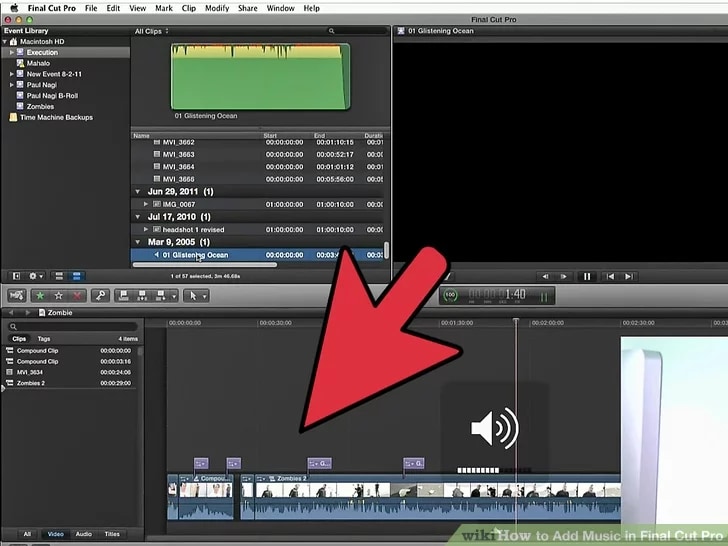Step to next frame in viewer

(564, 276)
